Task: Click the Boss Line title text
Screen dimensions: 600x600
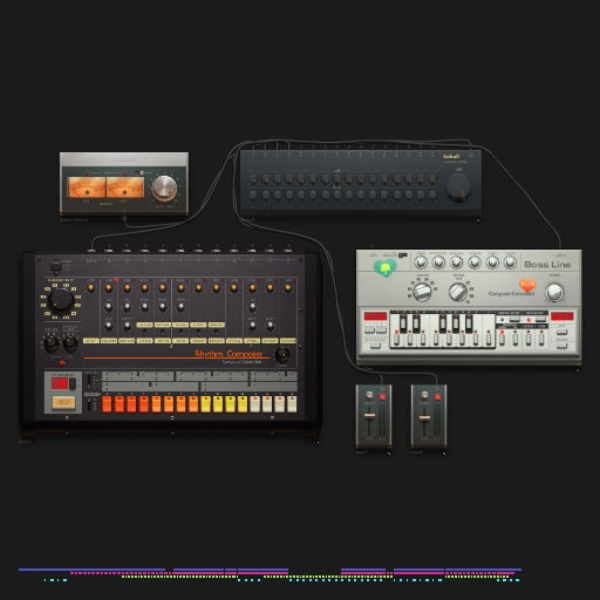Action: pos(547,264)
